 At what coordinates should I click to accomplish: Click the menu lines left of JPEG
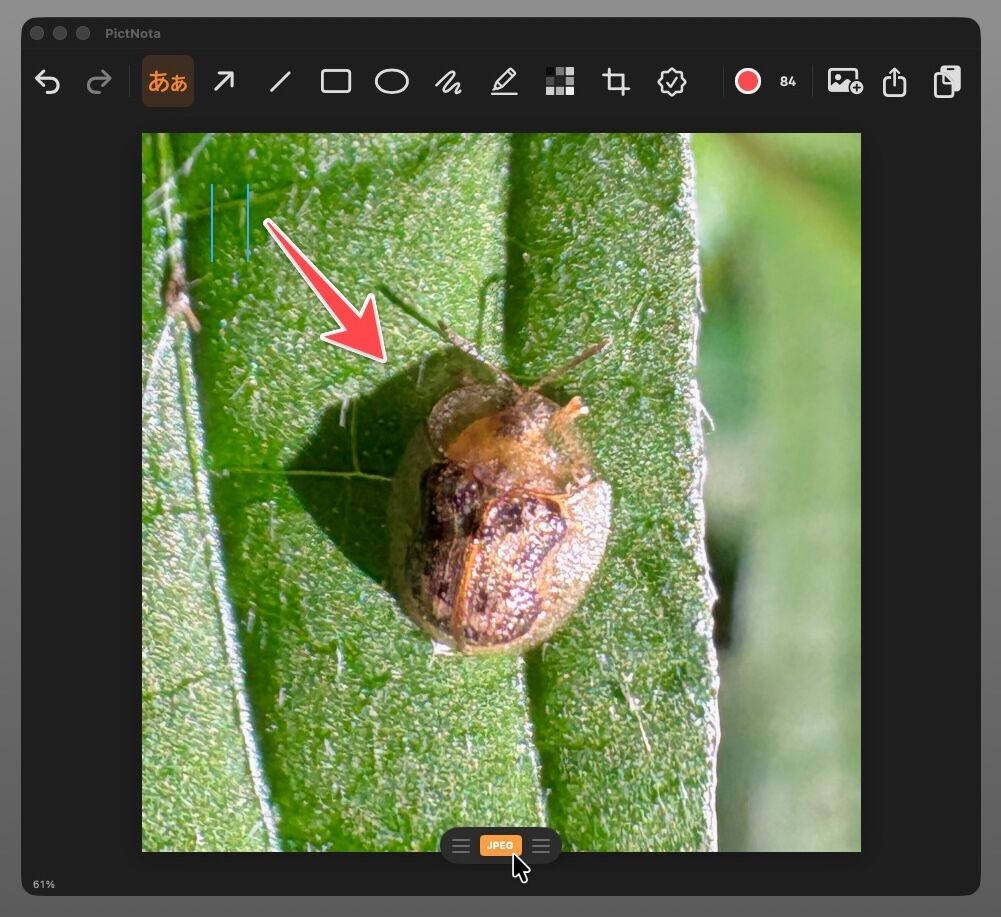point(461,846)
